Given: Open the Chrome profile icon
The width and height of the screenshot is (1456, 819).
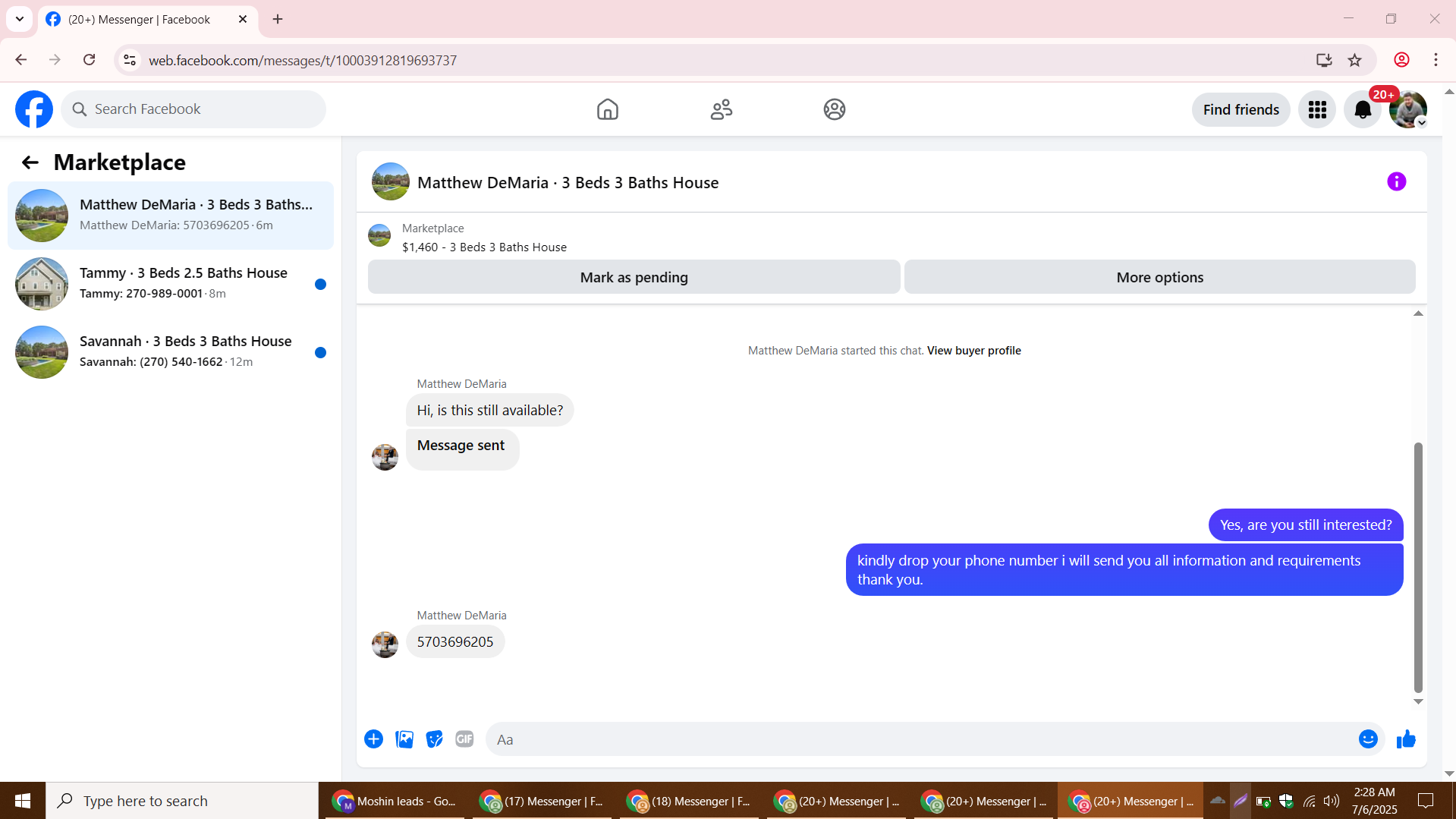Looking at the screenshot, I should 1401,60.
